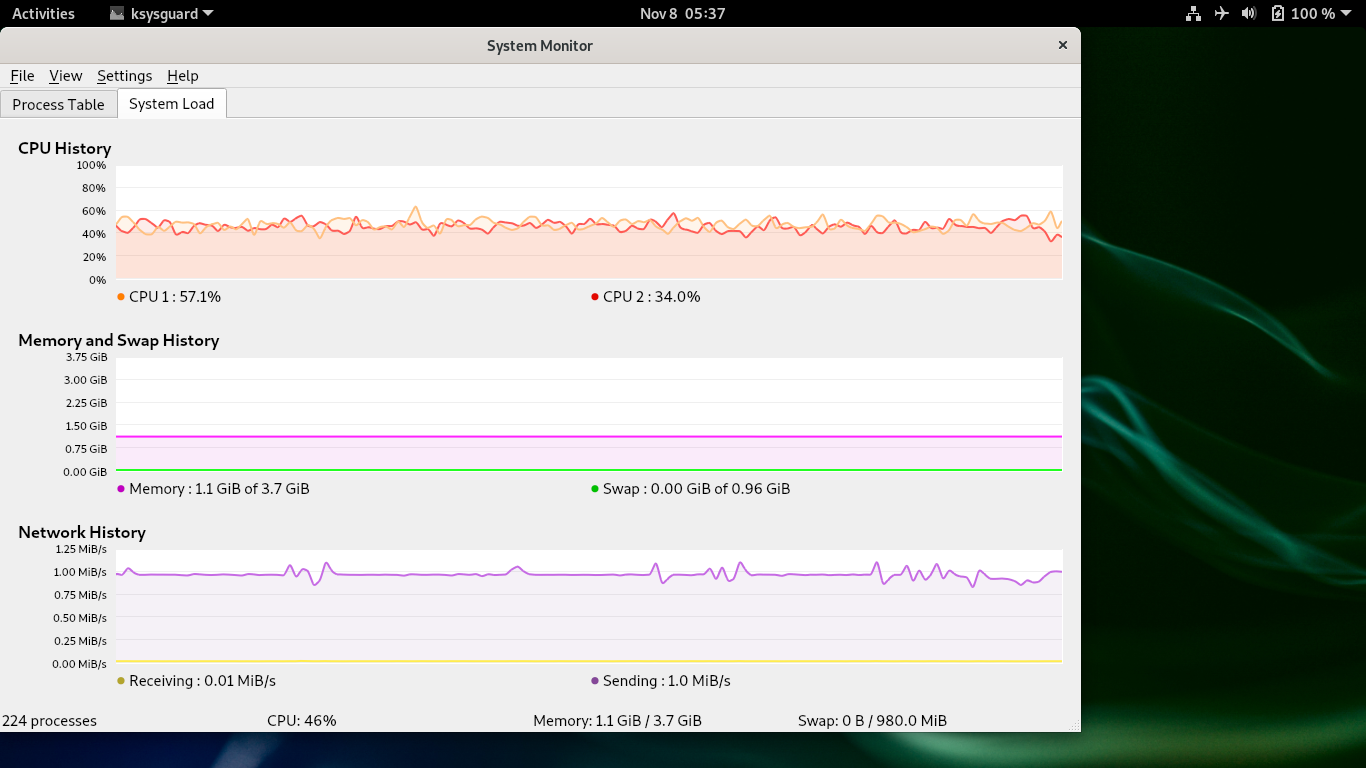
Task: Click the Network History heading
Action: click(x=82, y=532)
